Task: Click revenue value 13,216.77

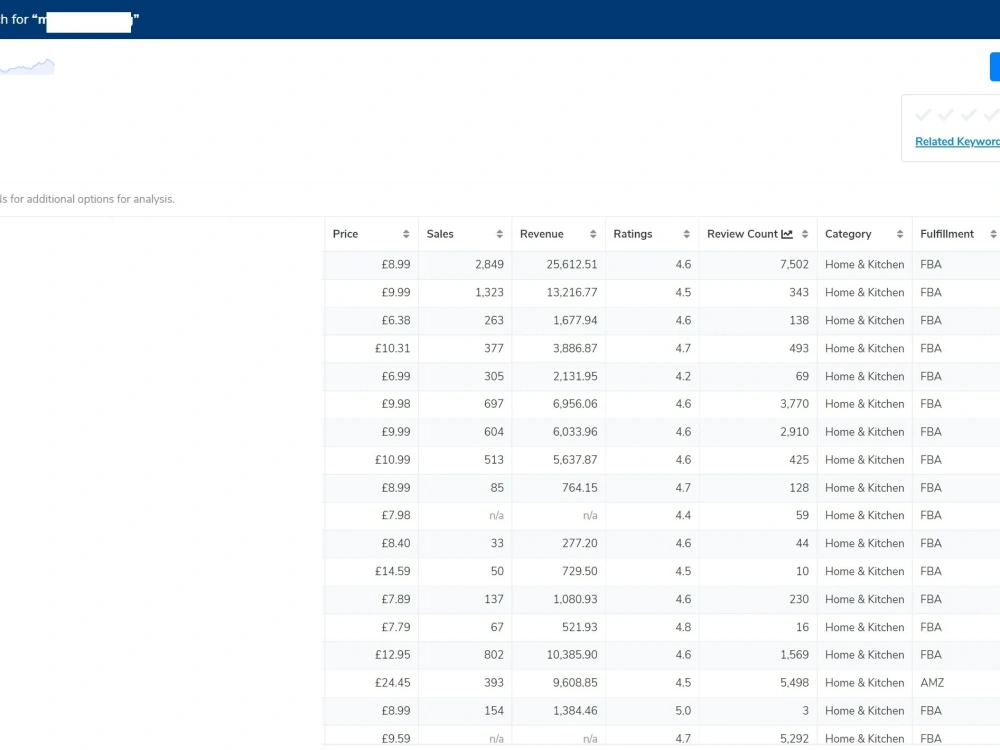Action: [x=571, y=293]
